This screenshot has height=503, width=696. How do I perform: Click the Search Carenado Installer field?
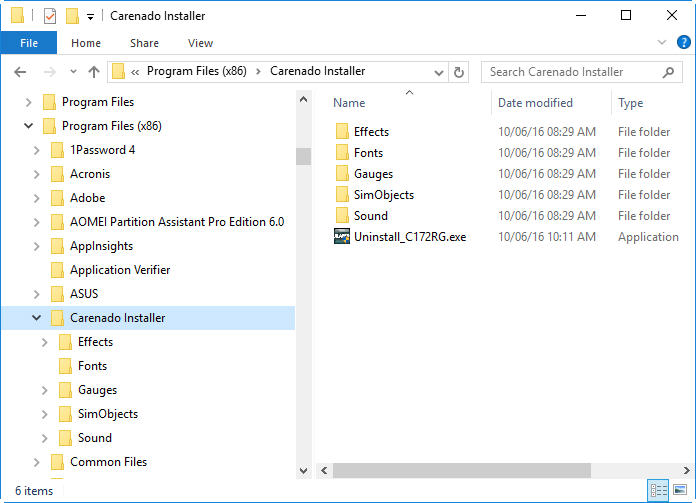tap(570, 72)
